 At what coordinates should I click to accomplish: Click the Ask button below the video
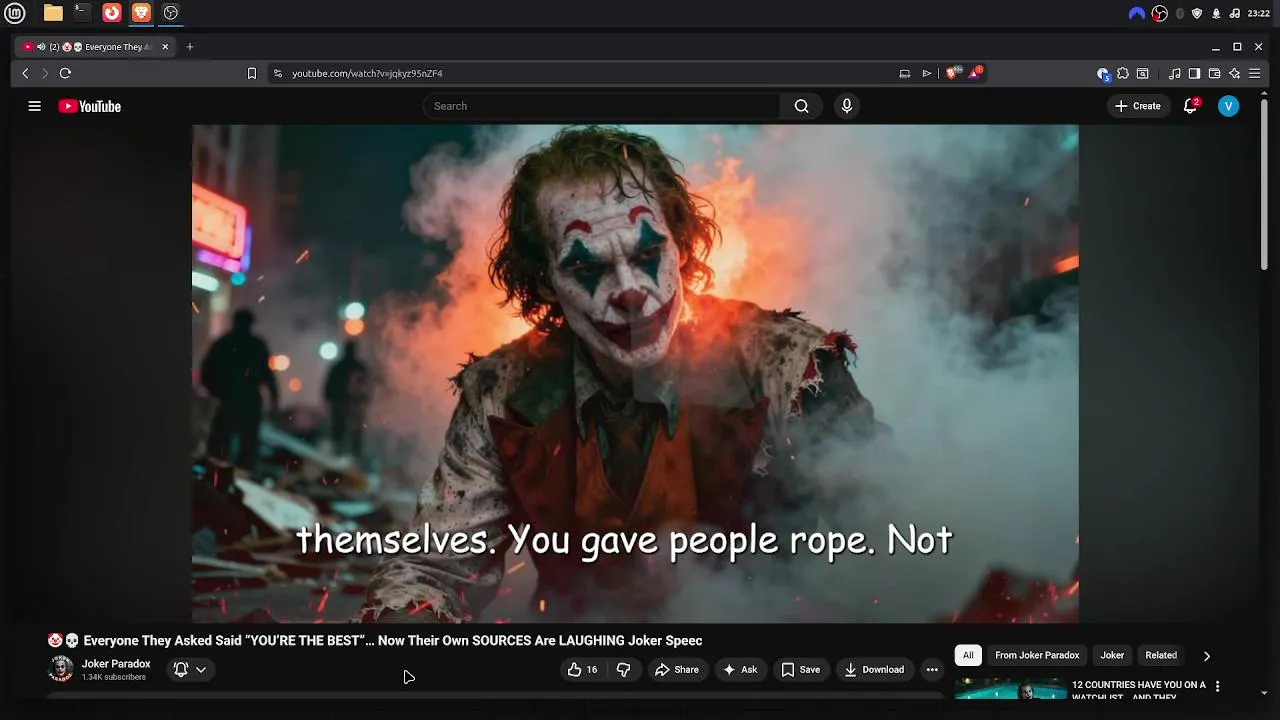[740, 670]
